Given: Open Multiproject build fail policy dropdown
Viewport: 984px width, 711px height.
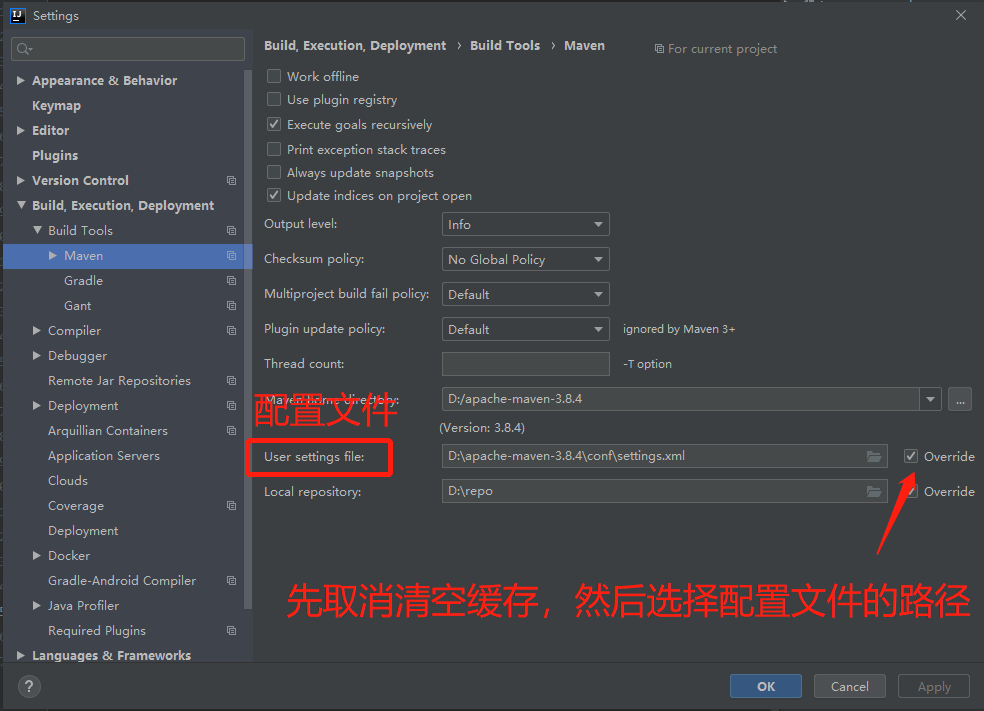Looking at the screenshot, I should [526, 294].
